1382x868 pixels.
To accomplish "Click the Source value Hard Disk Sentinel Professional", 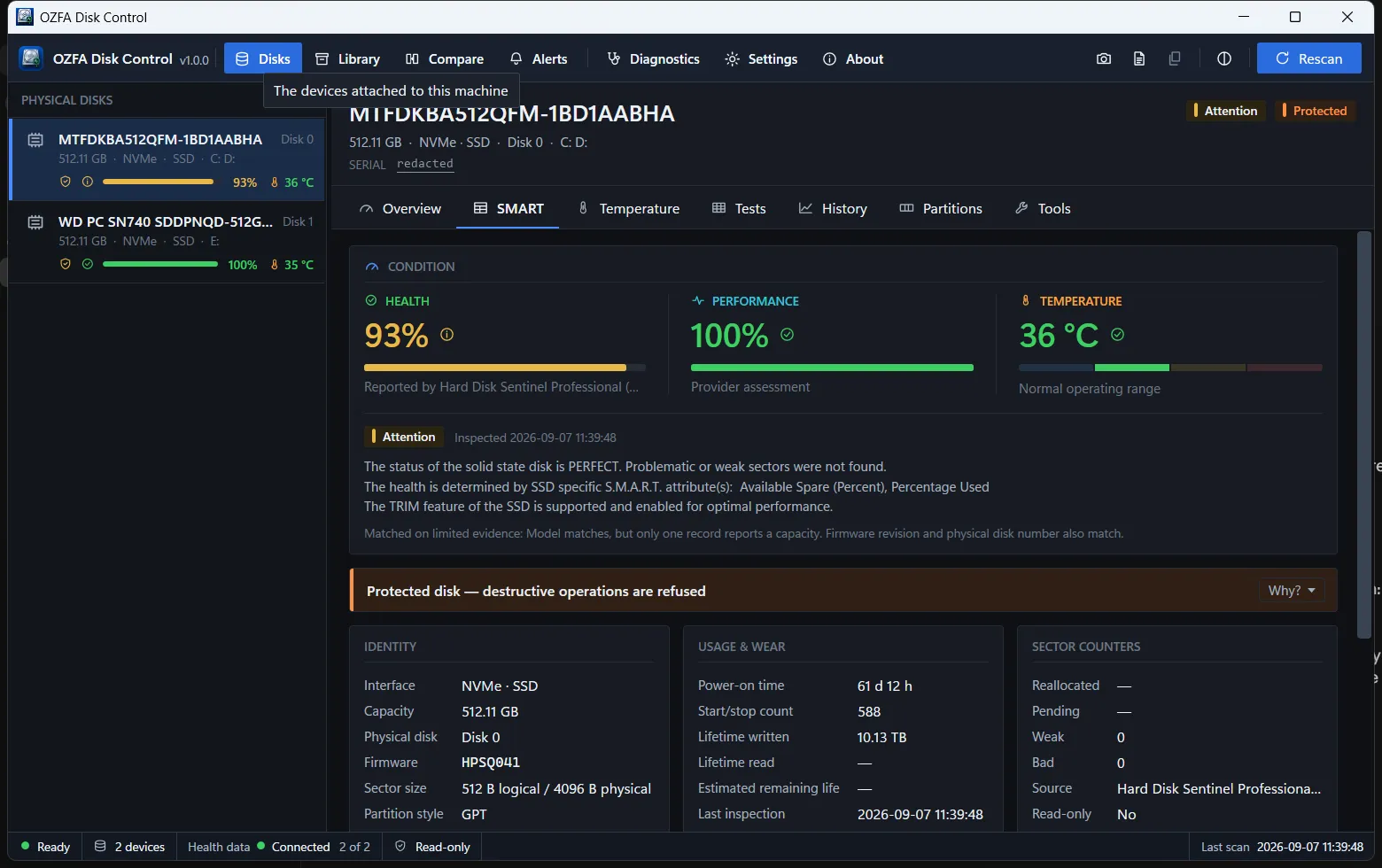I will 1219,788.
